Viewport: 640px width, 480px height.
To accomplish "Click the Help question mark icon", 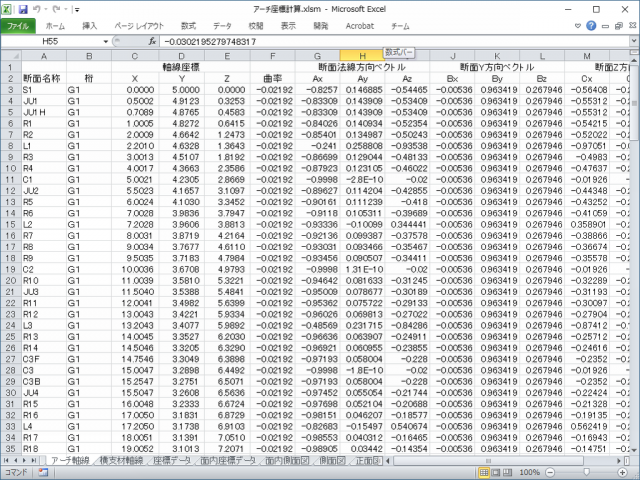I will 589,24.
